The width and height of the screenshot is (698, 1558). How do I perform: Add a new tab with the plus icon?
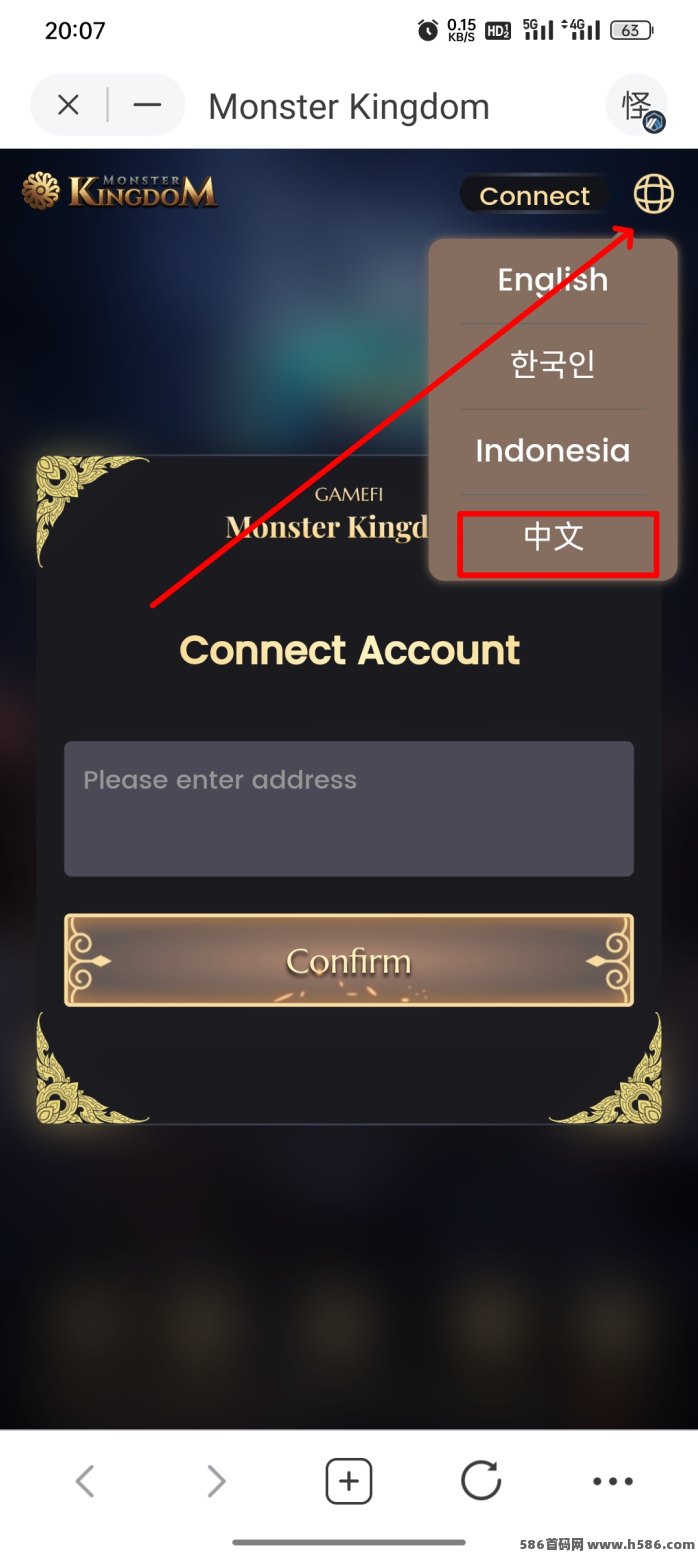coord(349,1481)
